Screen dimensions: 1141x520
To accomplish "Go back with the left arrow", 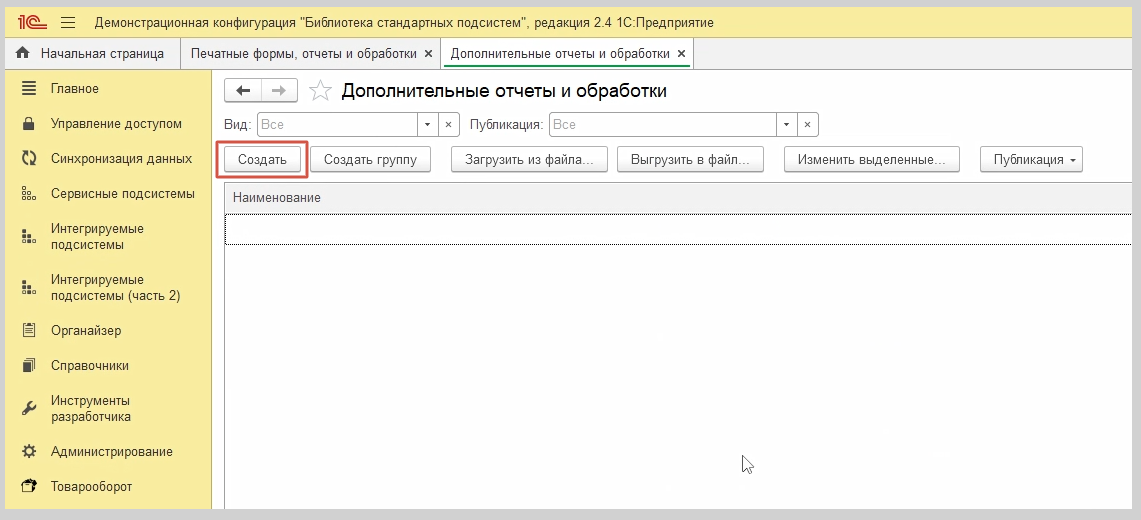I will [243, 91].
